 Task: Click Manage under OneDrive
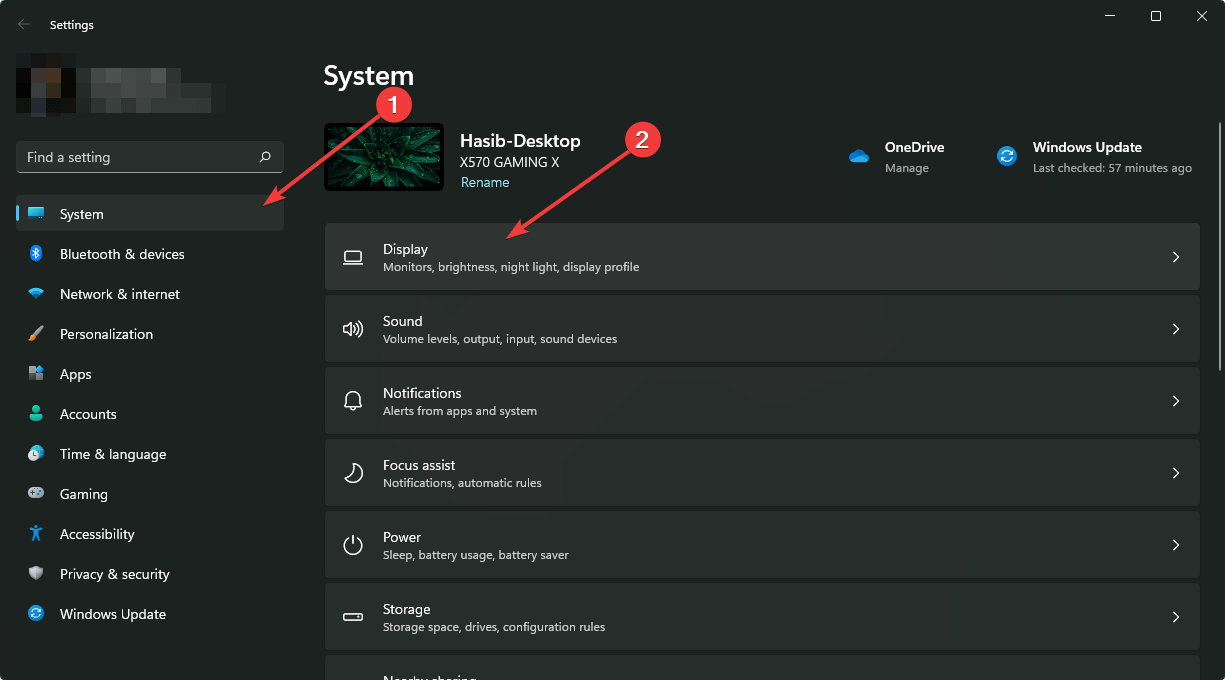pos(907,168)
